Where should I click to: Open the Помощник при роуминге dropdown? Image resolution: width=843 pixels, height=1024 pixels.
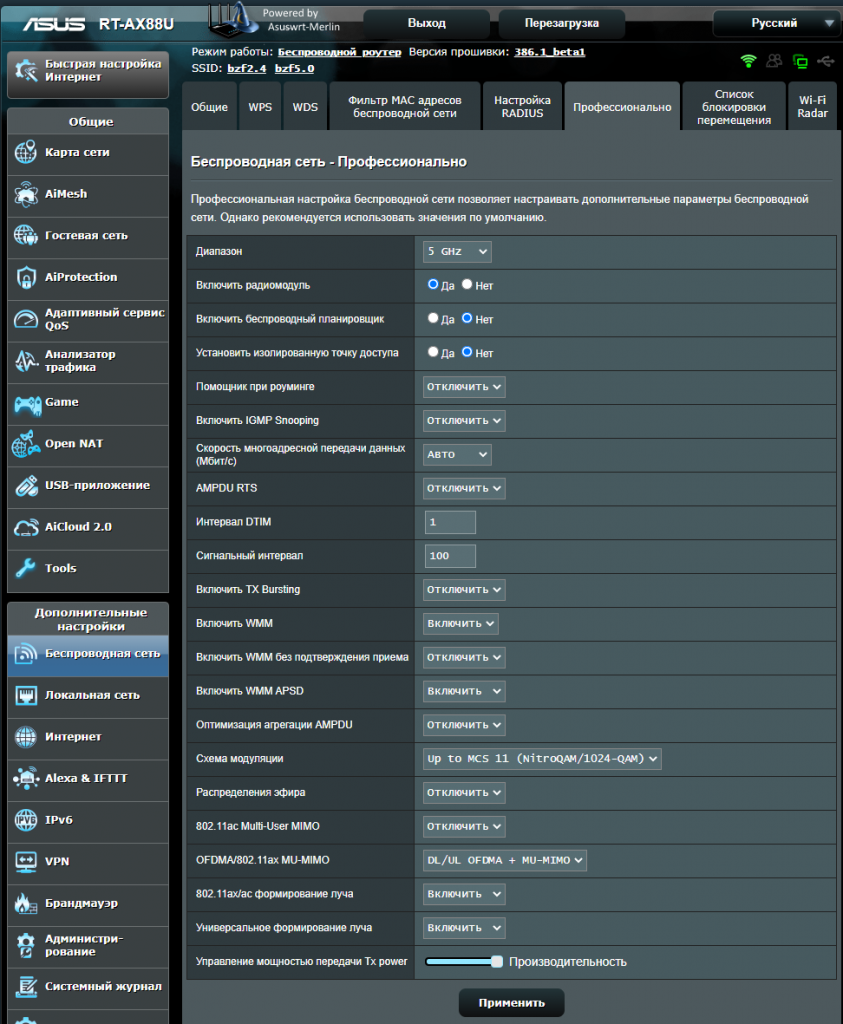pos(464,387)
